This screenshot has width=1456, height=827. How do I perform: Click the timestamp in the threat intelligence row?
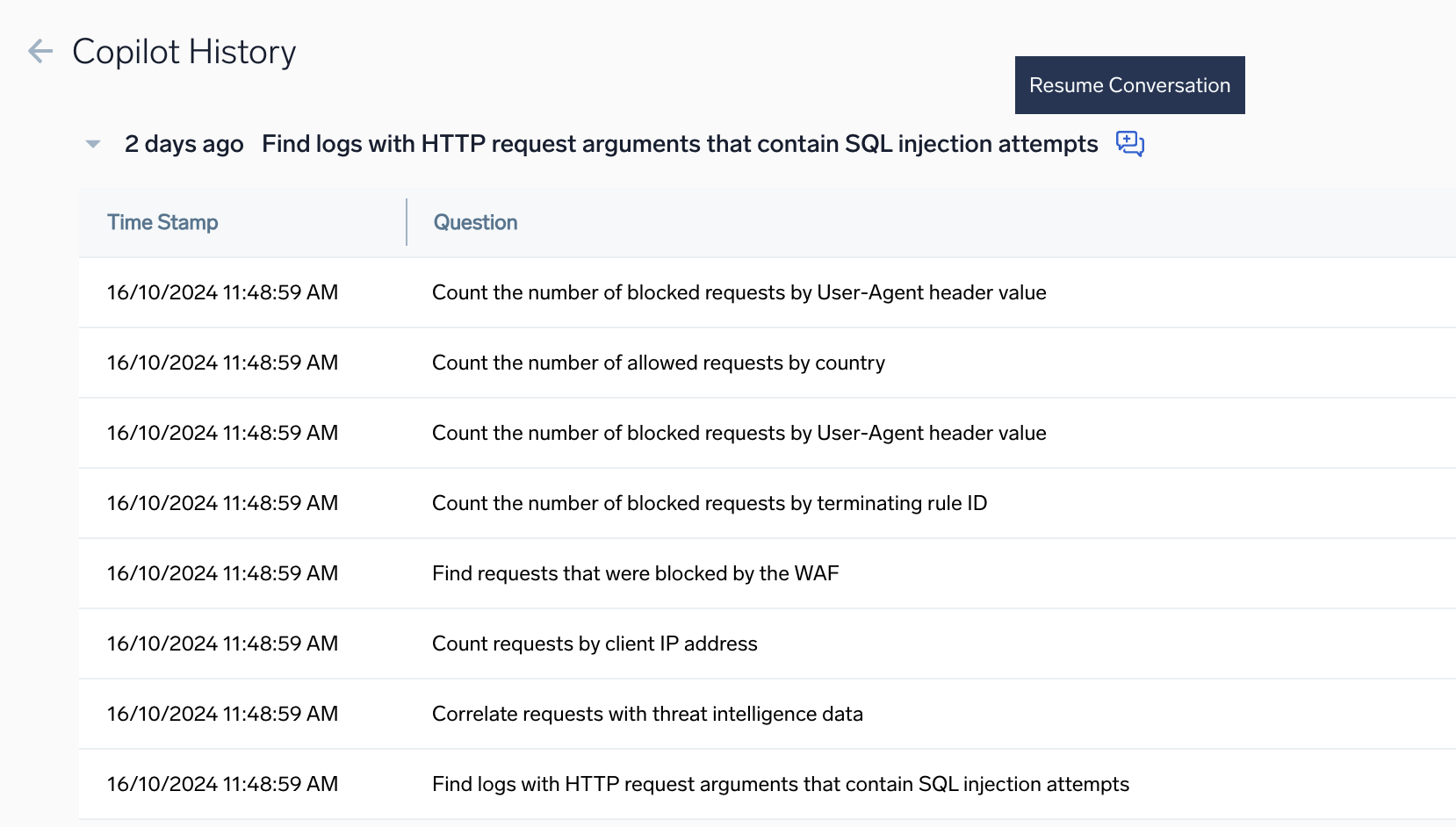(222, 715)
